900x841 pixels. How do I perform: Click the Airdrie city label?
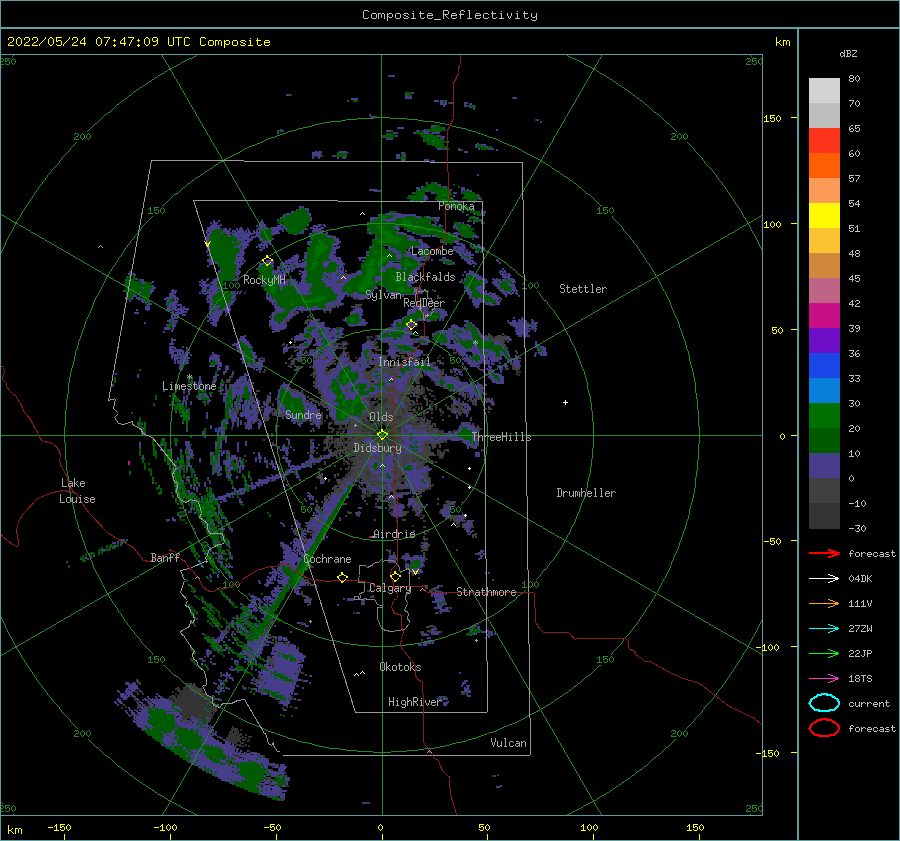coord(394,534)
